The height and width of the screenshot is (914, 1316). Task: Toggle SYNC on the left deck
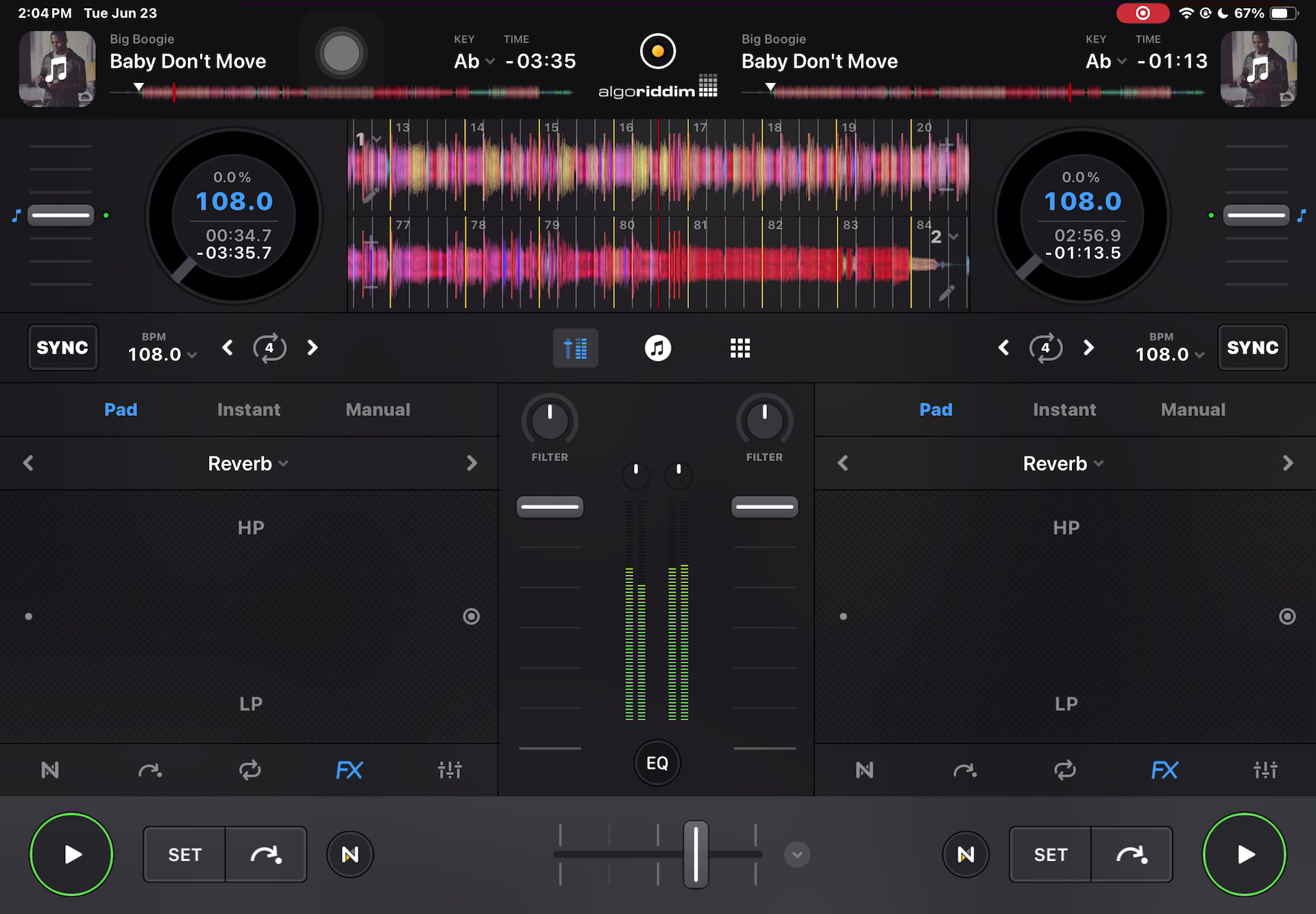pyautogui.click(x=62, y=347)
